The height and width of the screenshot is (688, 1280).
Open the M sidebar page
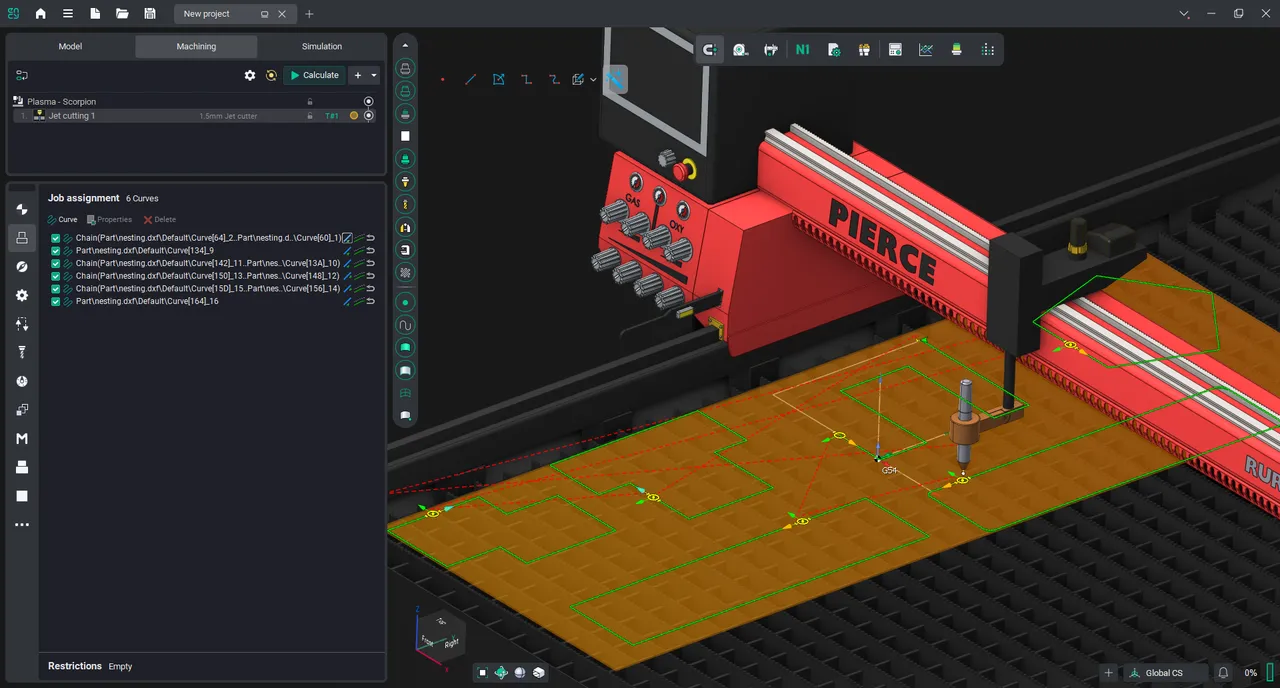pos(22,439)
